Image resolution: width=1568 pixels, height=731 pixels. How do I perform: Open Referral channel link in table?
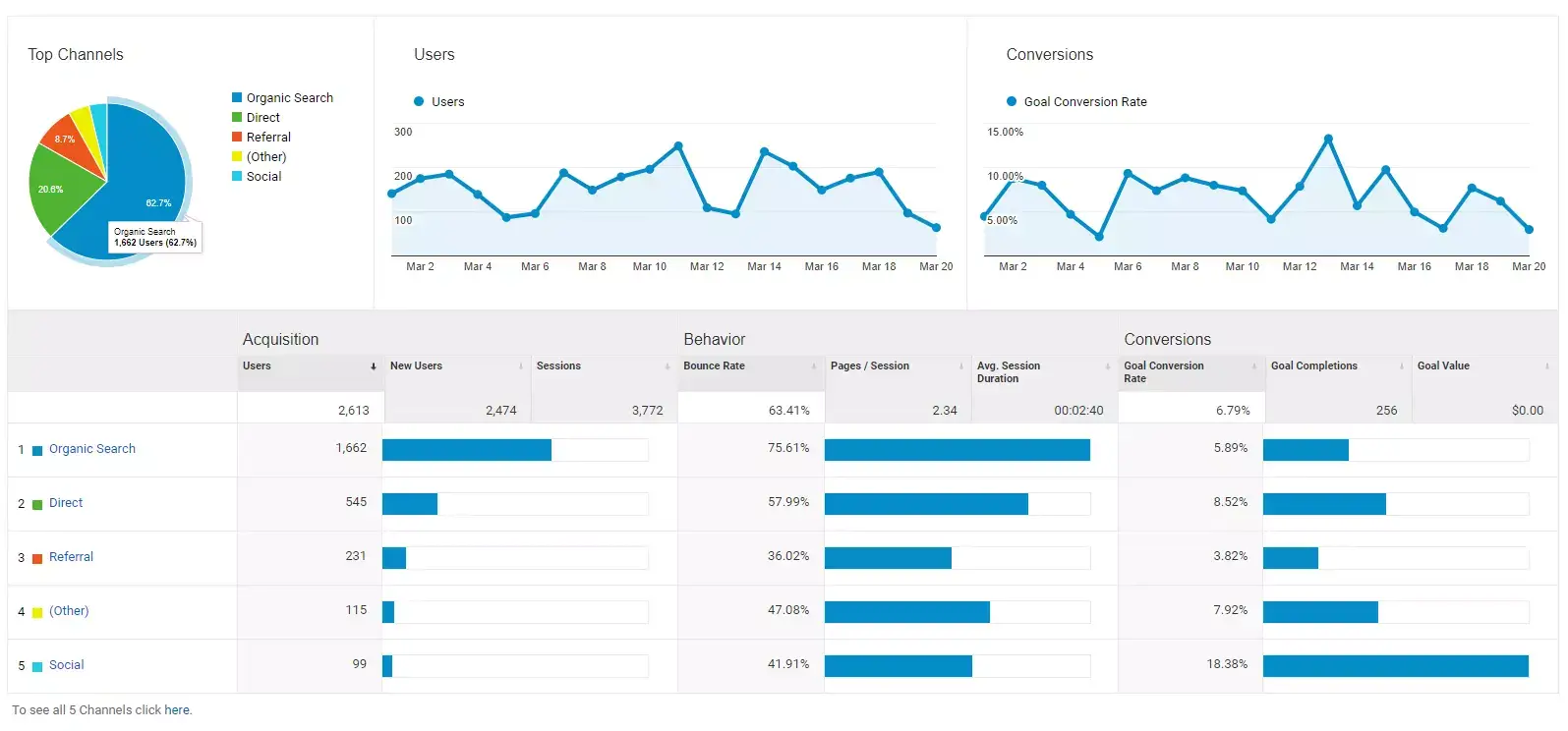[x=71, y=557]
